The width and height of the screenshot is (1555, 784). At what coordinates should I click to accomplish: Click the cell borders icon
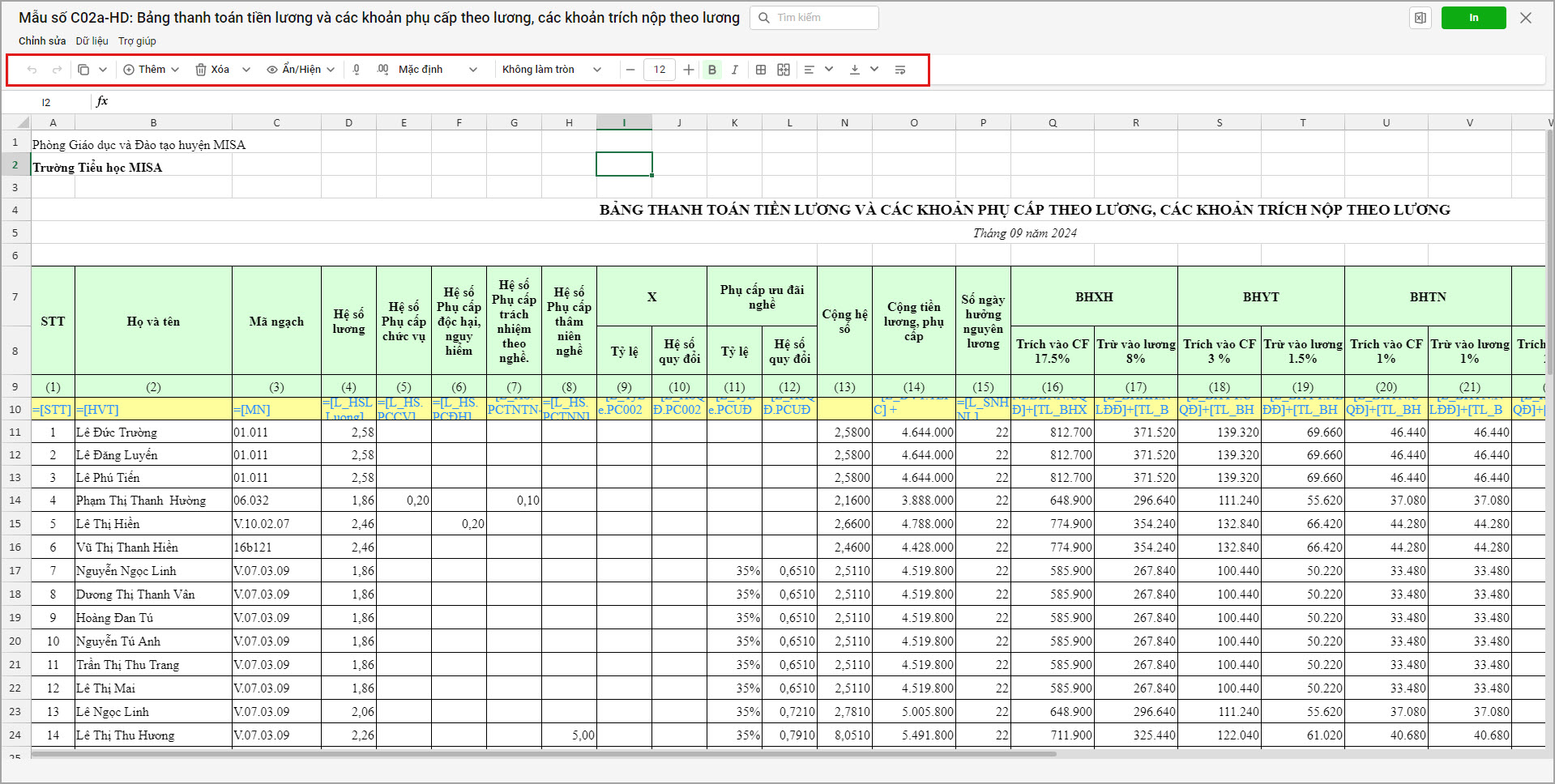pyautogui.click(x=760, y=70)
